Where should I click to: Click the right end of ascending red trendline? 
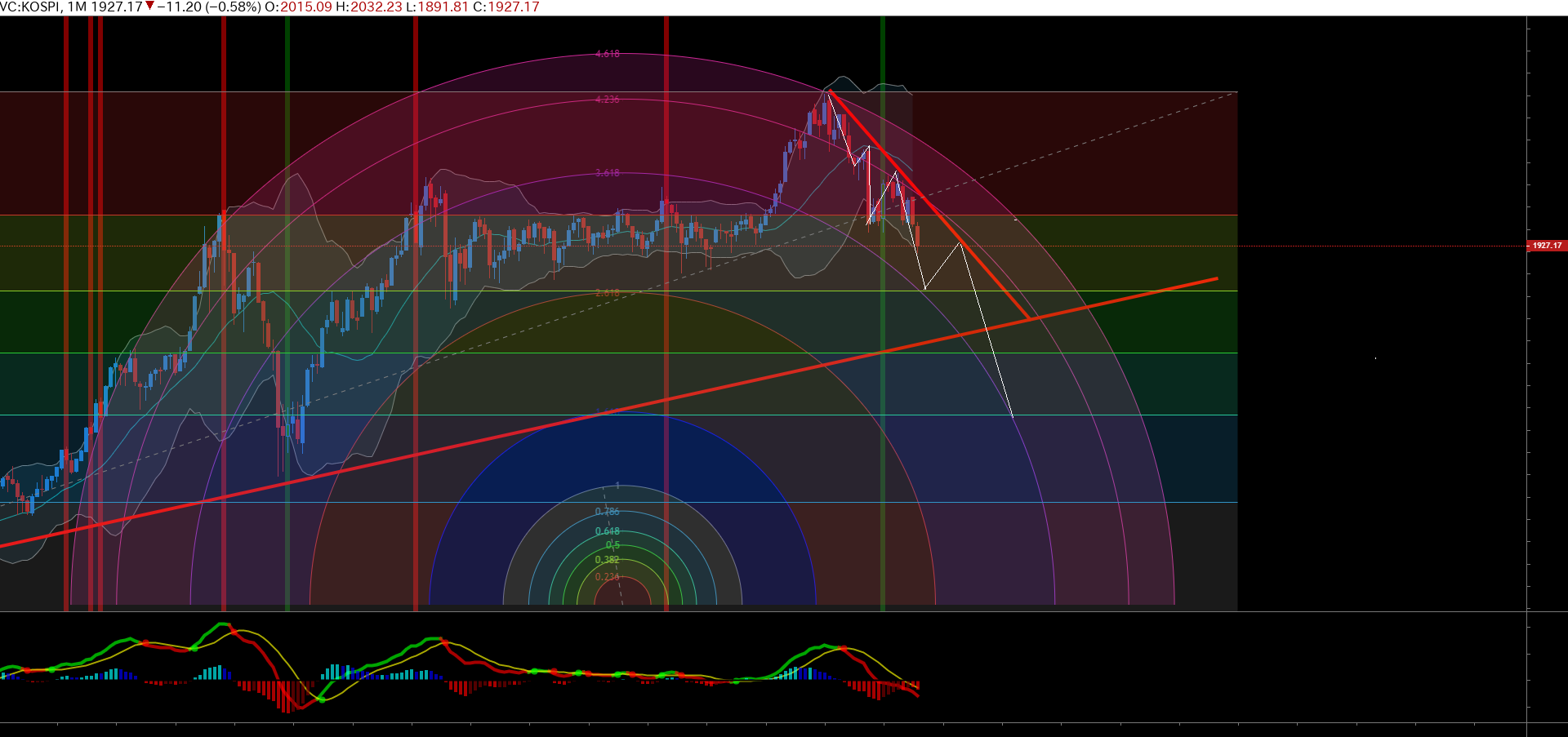pos(1215,279)
